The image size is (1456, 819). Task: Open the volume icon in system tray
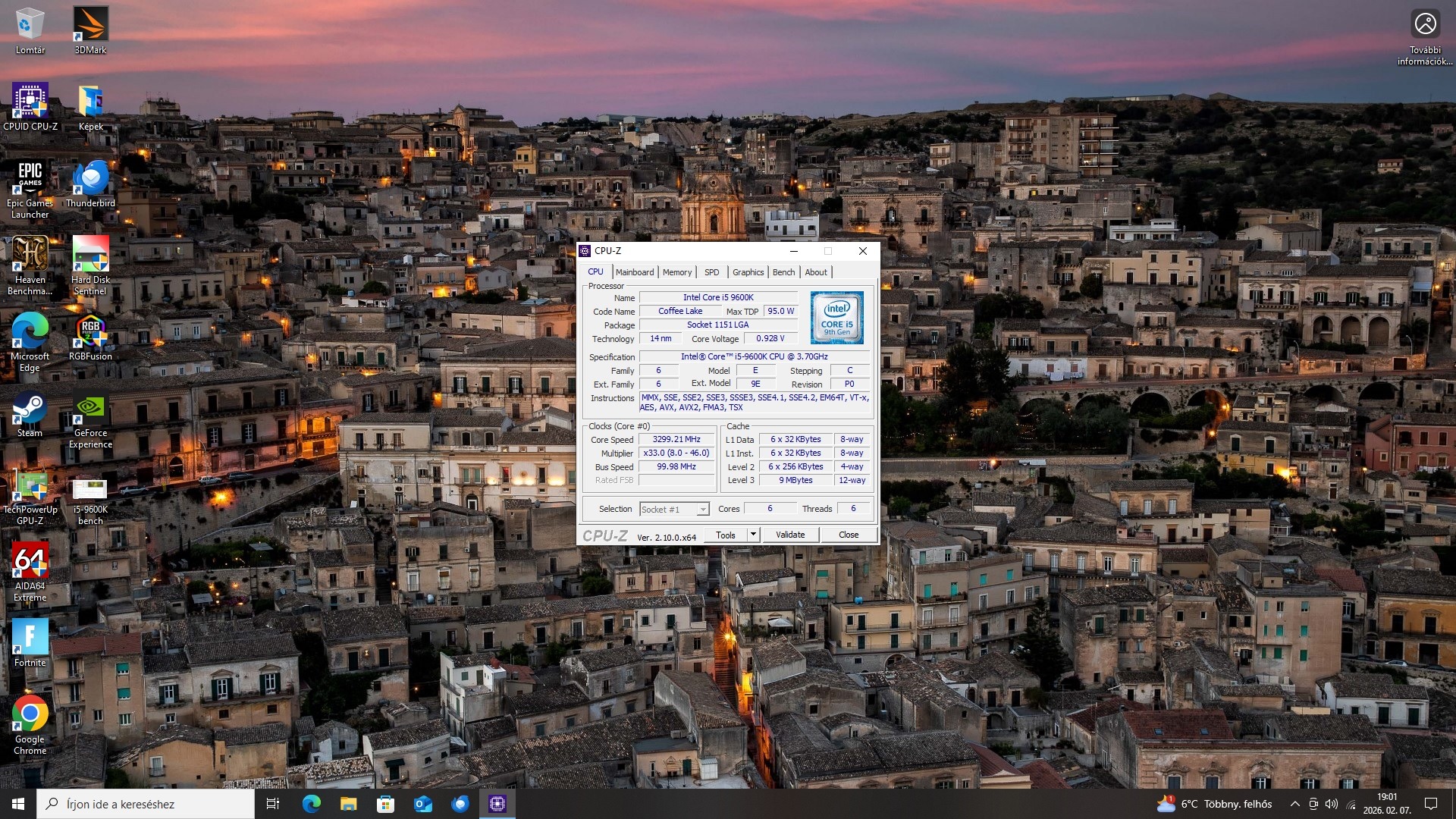point(1332,804)
